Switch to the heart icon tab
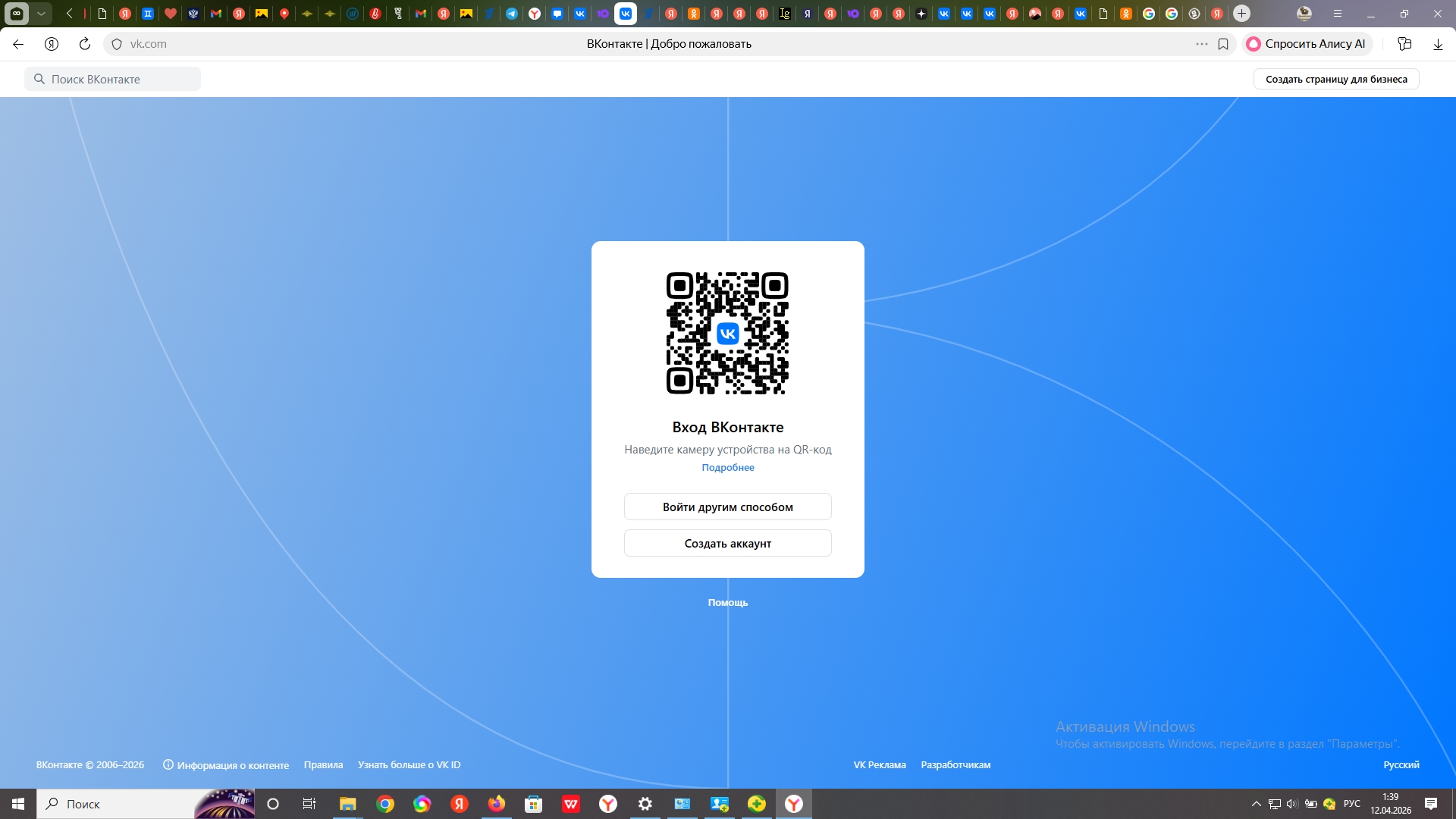Image resolution: width=1456 pixels, height=819 pixels. pos(171,14)
